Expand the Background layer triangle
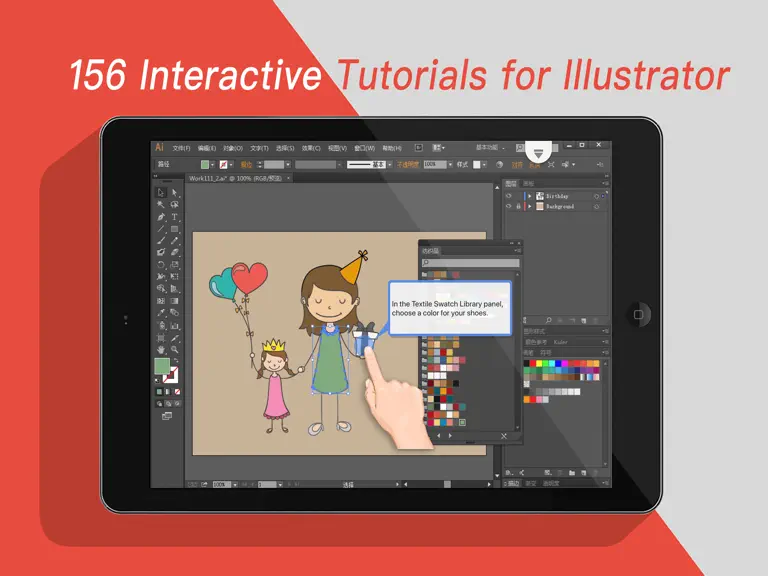Image resolution: width=768 pixels, height=576 pixels. pos(529,206)
